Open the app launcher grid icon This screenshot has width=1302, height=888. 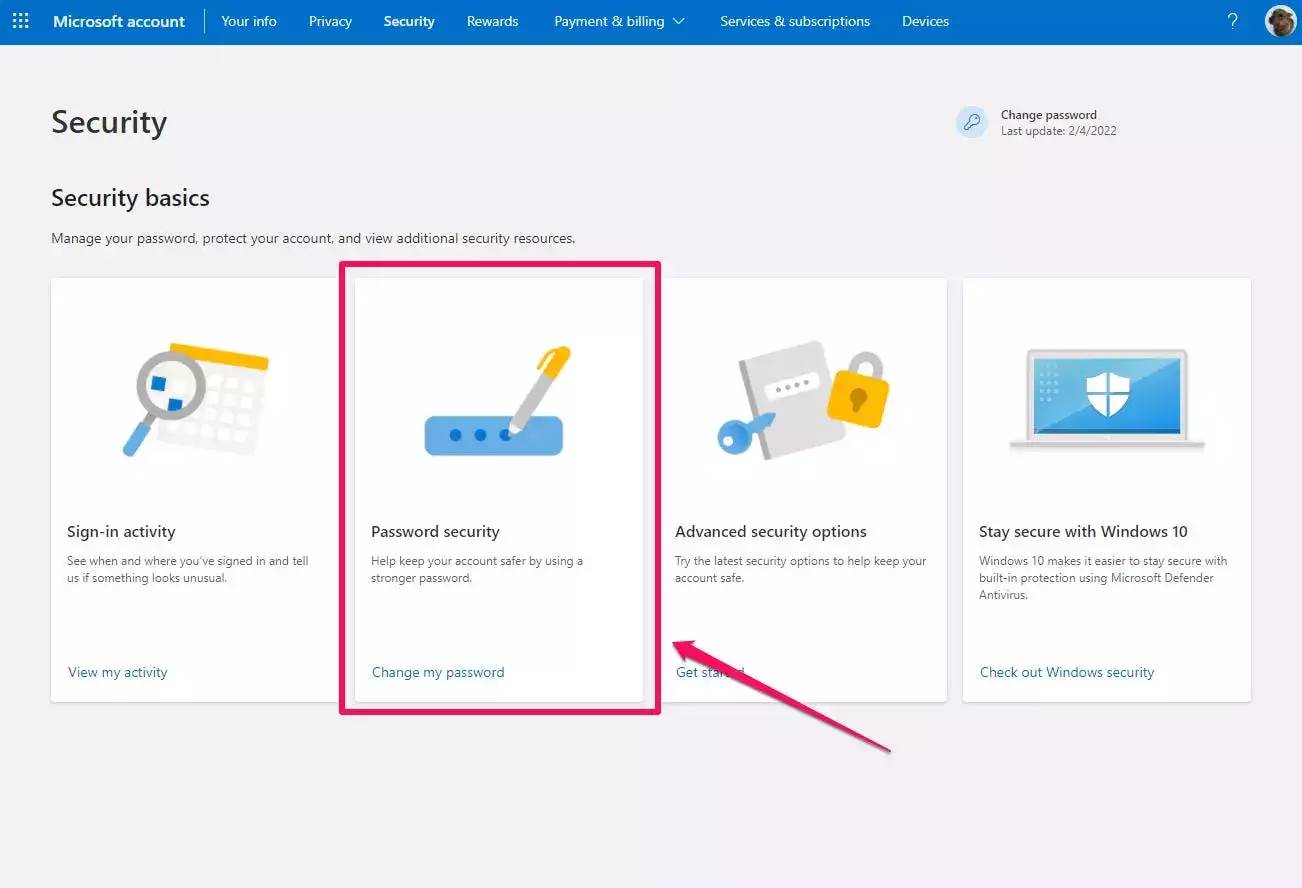click(x=20, y=21)
